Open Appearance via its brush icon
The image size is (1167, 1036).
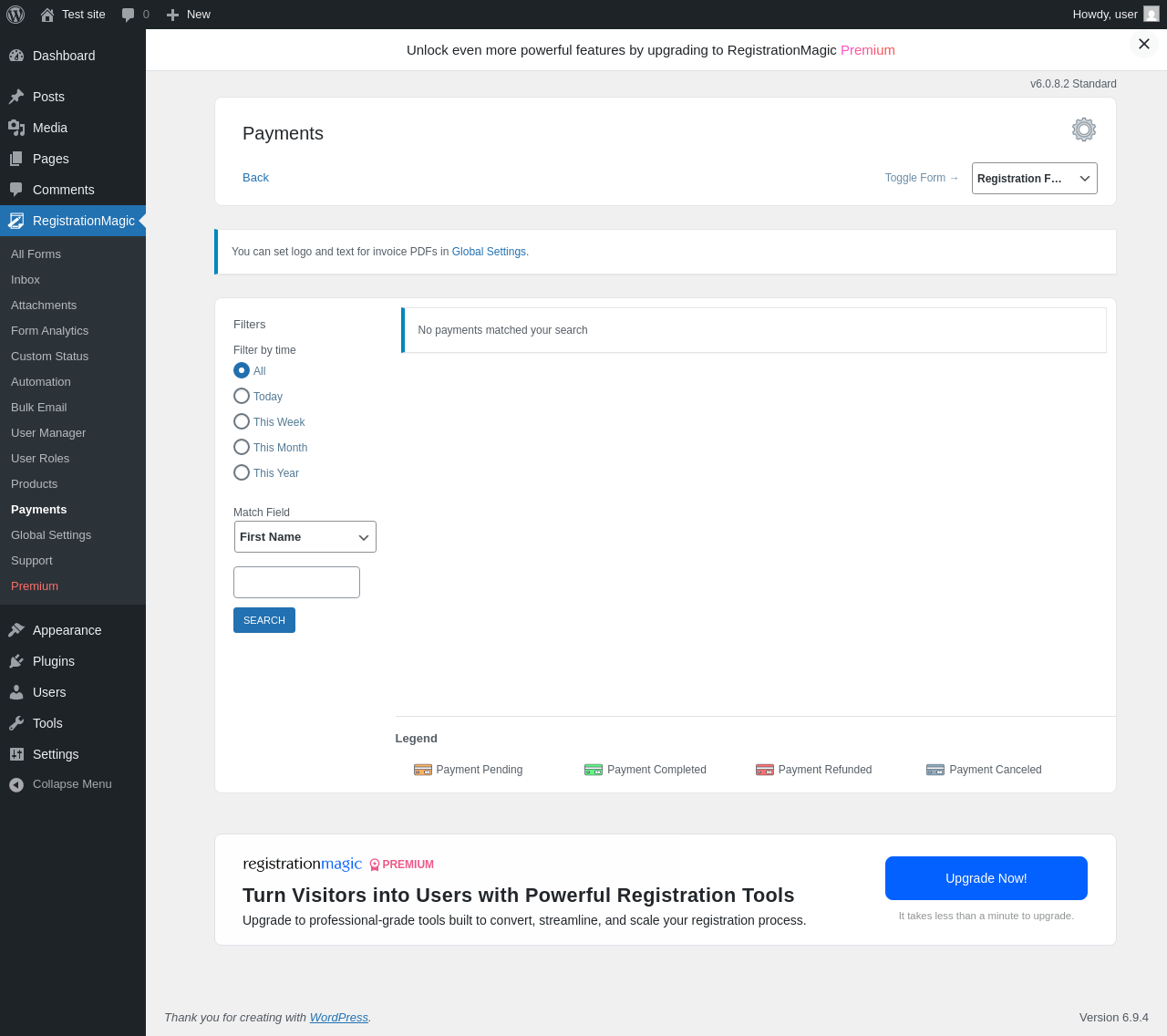click(x=16, y=630)
